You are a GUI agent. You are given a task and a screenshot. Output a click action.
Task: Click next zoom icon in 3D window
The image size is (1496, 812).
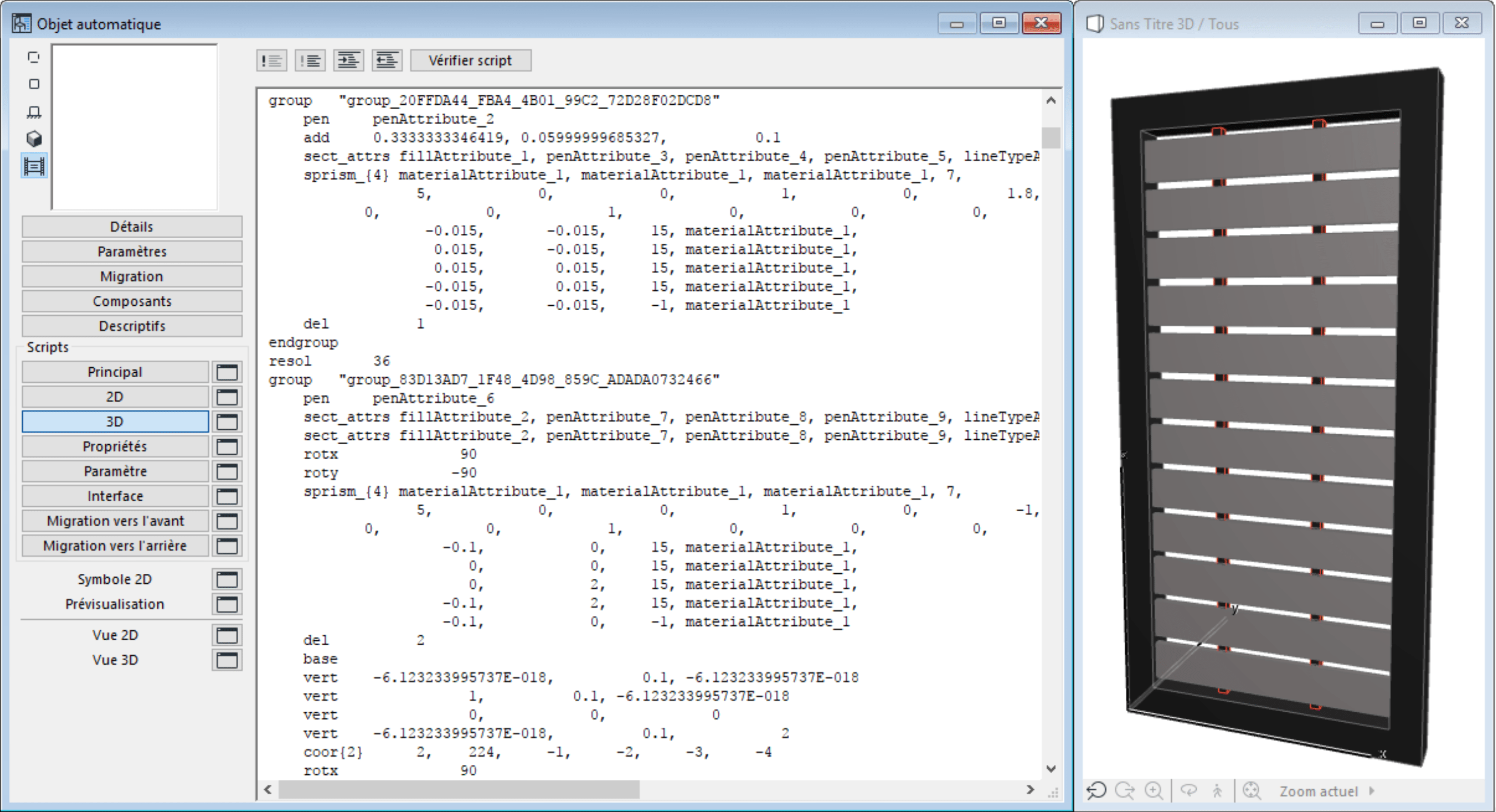[x=1125, y=791]
